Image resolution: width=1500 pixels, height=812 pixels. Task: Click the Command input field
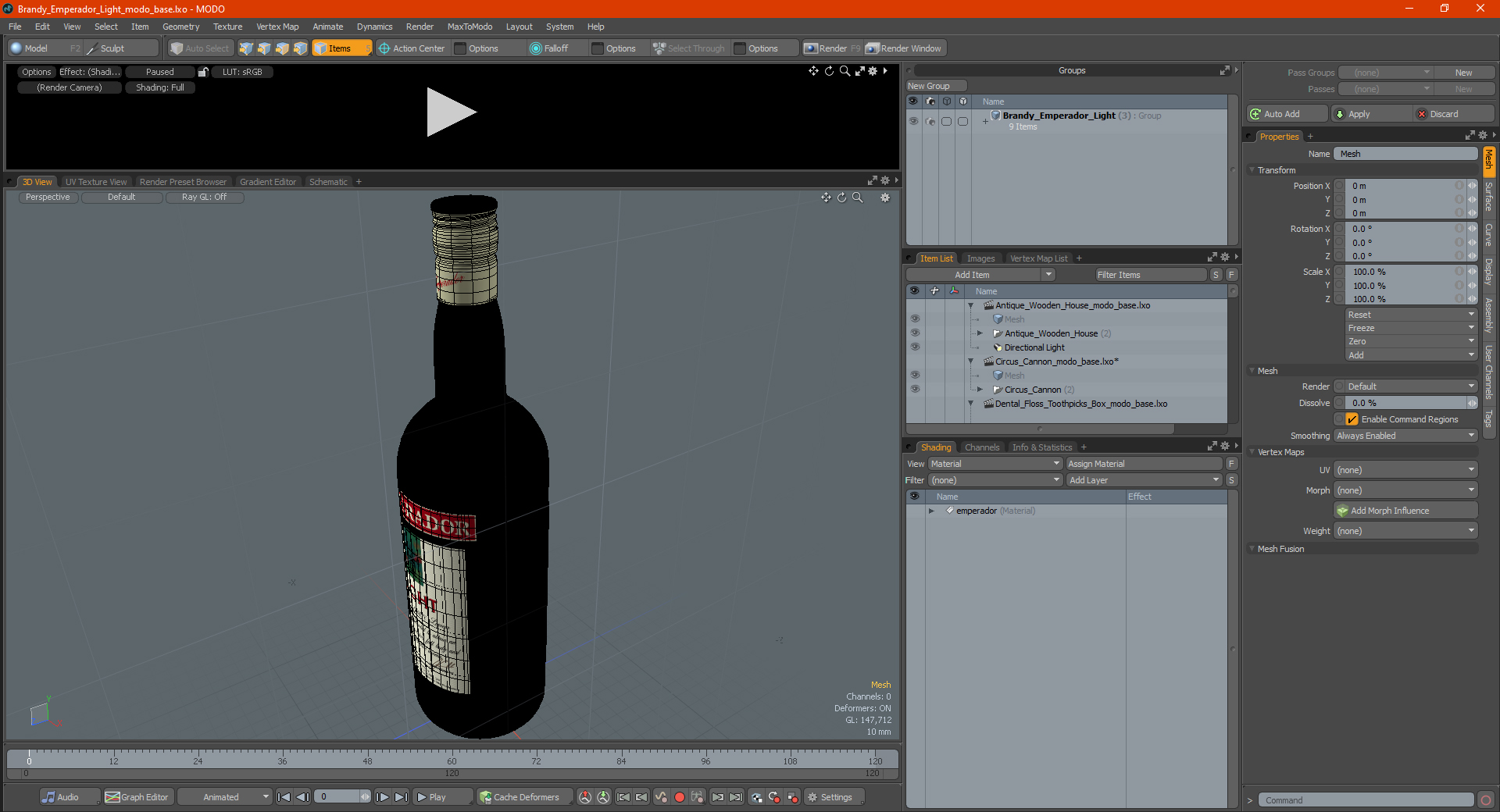[1365, 800]
